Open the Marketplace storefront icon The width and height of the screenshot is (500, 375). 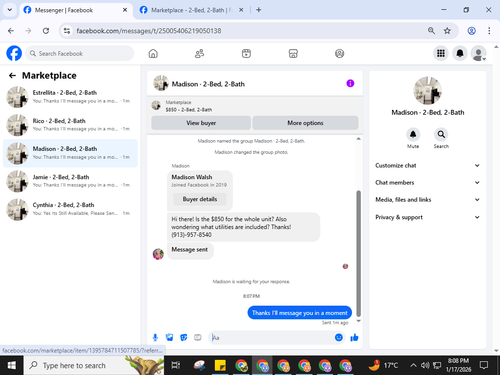pyautogui.click(x=293, y=53)
